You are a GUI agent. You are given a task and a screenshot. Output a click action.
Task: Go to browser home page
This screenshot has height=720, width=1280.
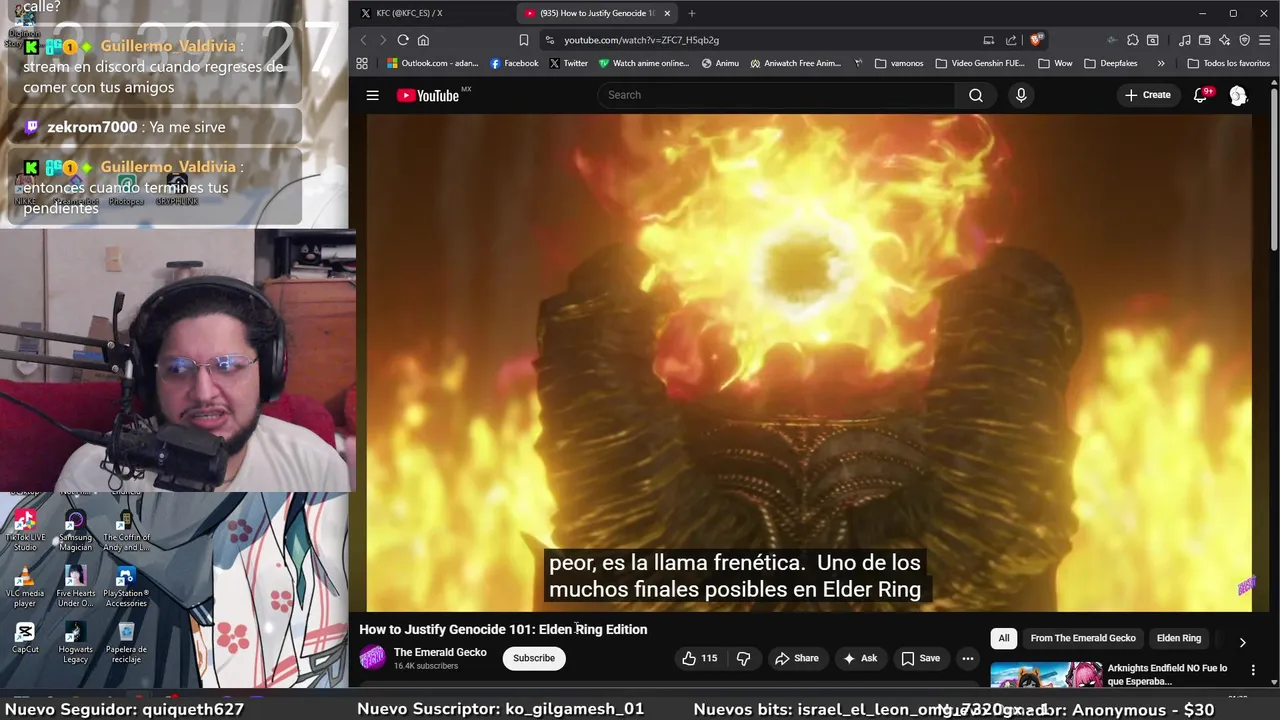click(x=423, y=40)
